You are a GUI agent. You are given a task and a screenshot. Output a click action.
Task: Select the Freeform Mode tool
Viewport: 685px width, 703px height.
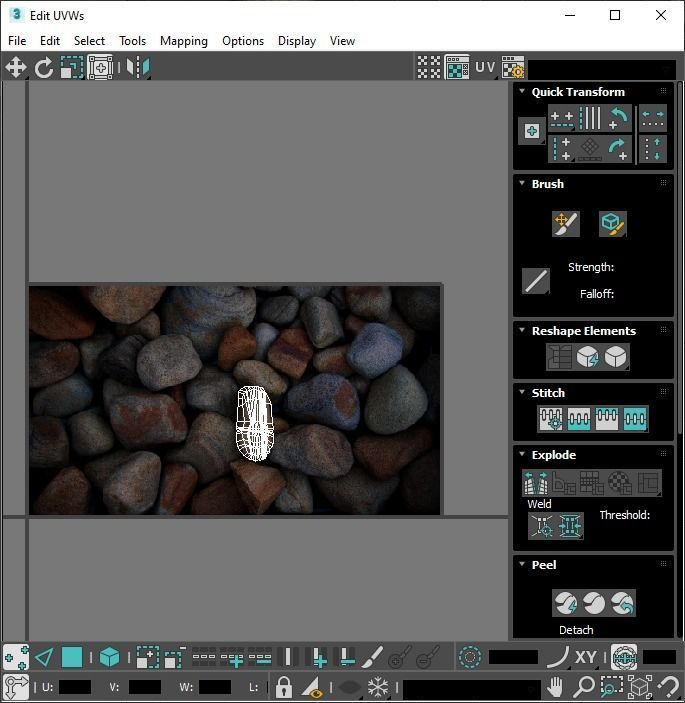(x=100, y=67)
